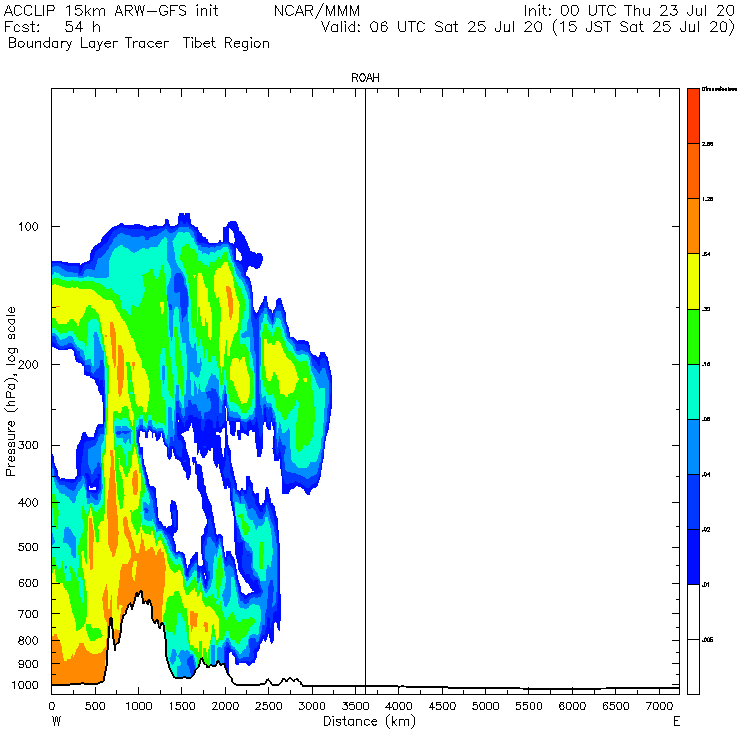The width and height of the screenshot is (740, 740).
Task: Click the 0 km distance tick label
Action: click(51, 706)
